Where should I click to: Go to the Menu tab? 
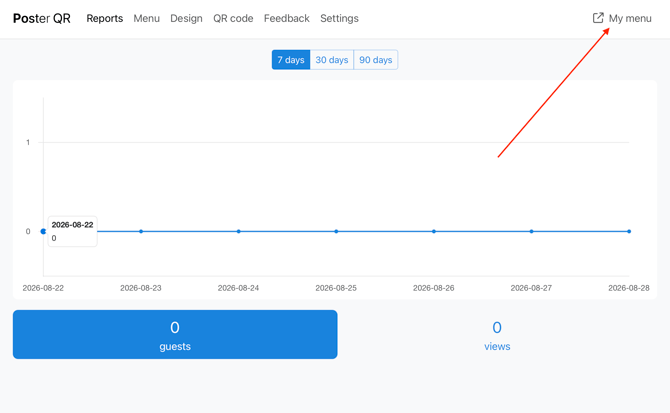[147, 18]
